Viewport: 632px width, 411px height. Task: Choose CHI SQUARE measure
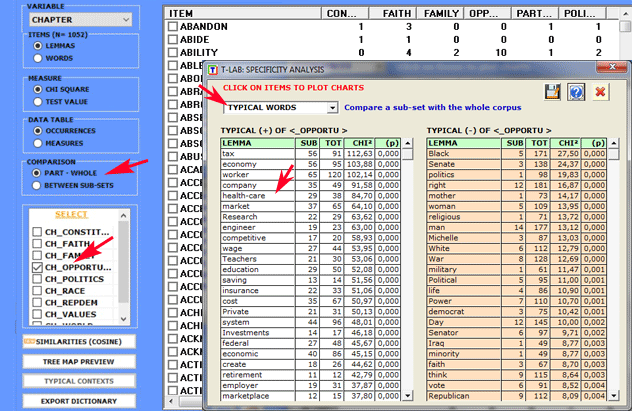38,89
